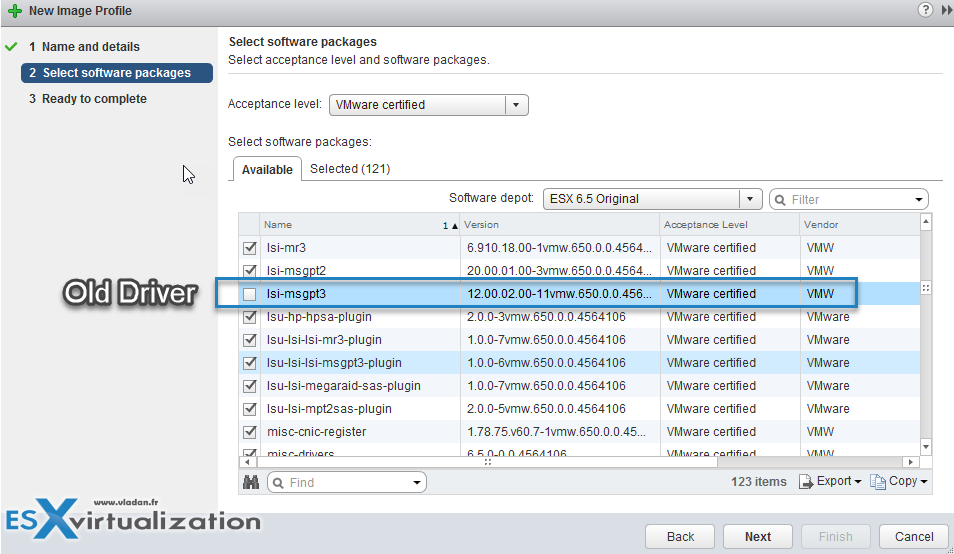Open the Find field dropdown arrow
This screenshot has width=954, height=554.
click(x=416, y=483)
